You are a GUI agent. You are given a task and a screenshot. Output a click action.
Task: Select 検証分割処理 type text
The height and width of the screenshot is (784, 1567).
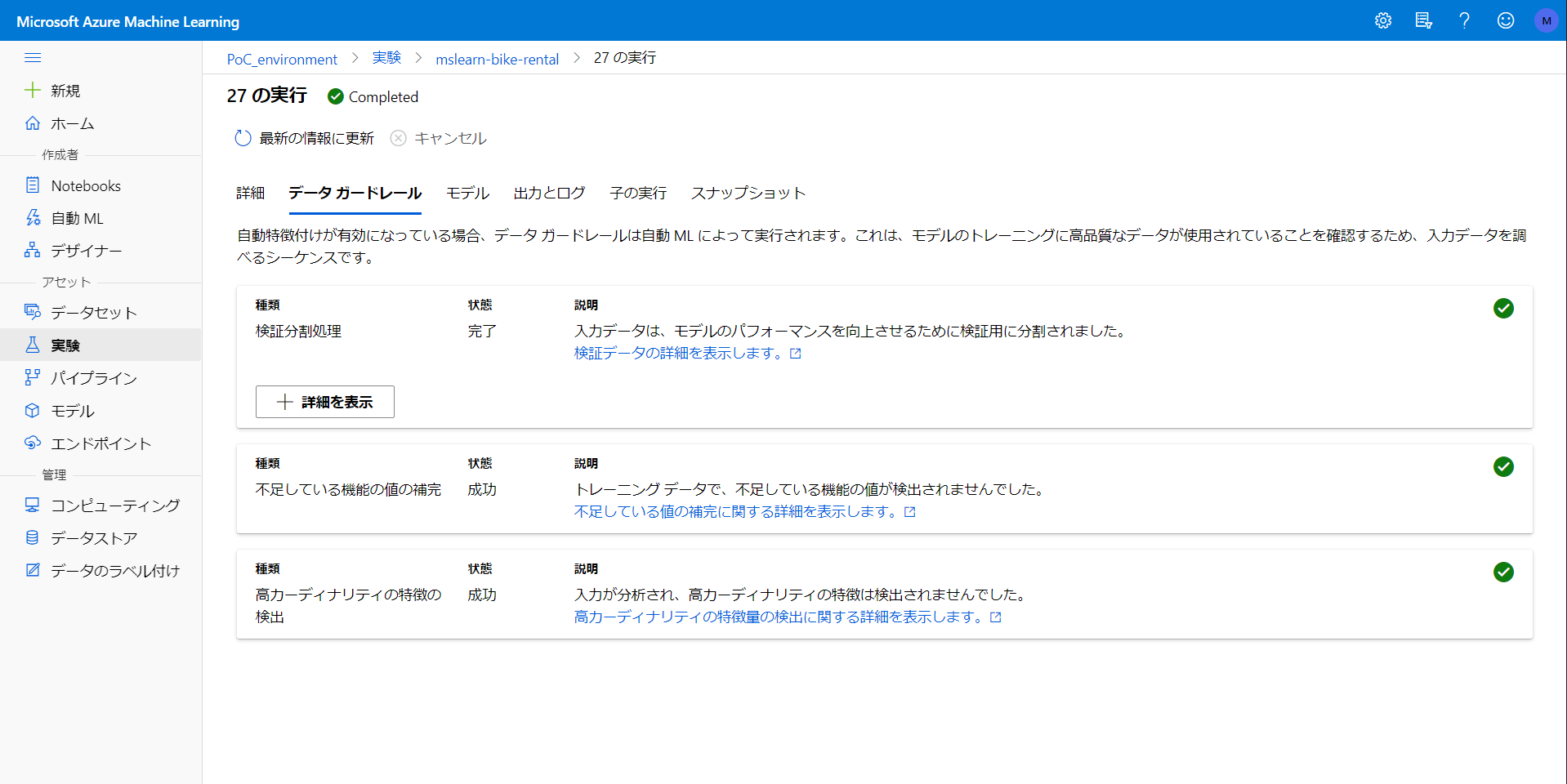[298, 331]
